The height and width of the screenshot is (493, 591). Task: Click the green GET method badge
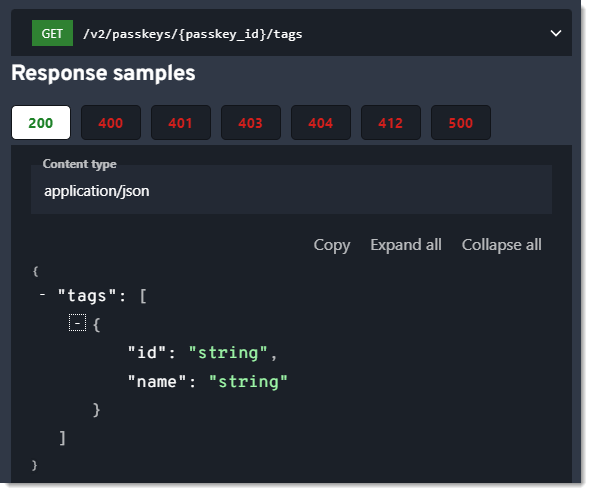click(x=52, y=33)
